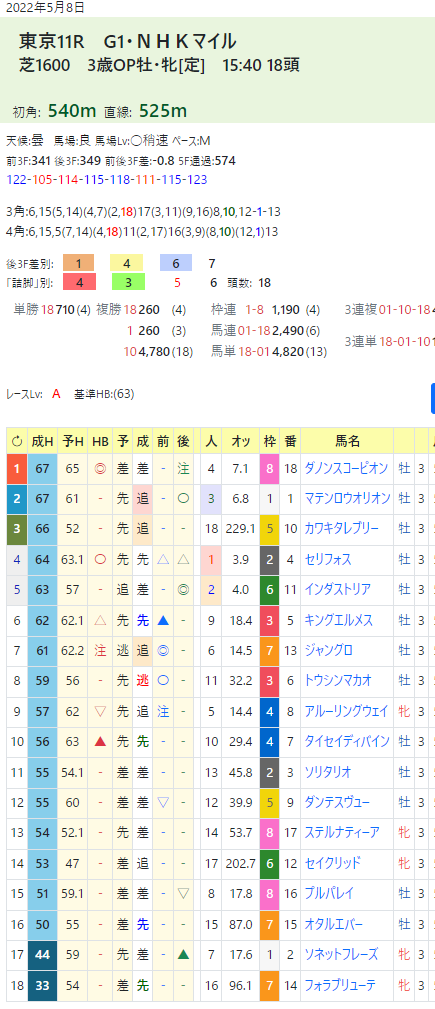Click the blue button at right edge
The width and height of the screenshot is (435, 1009).
(x=432, y=398)
